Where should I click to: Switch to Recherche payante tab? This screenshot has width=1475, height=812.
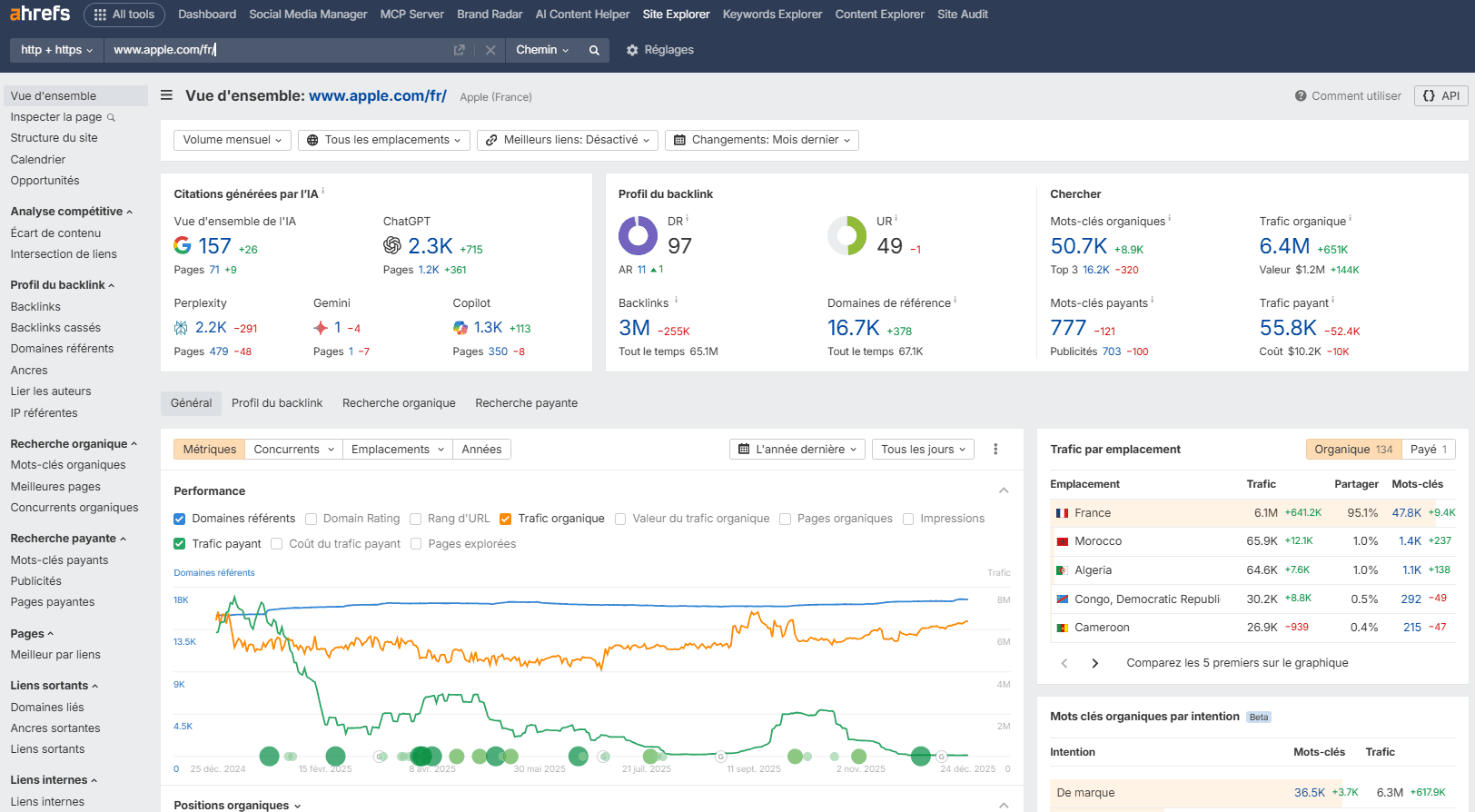click(527, 403)
